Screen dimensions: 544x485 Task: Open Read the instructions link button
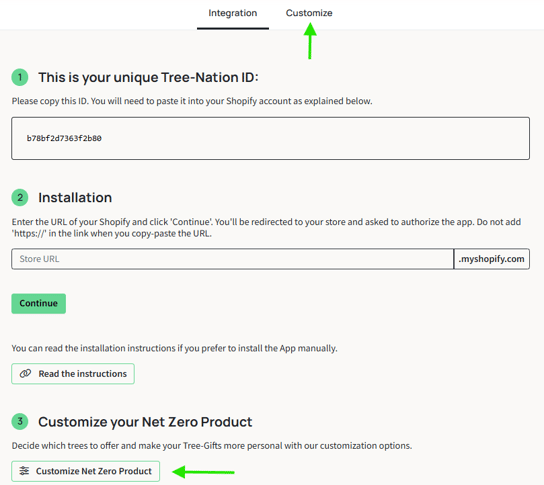(73, 374)
